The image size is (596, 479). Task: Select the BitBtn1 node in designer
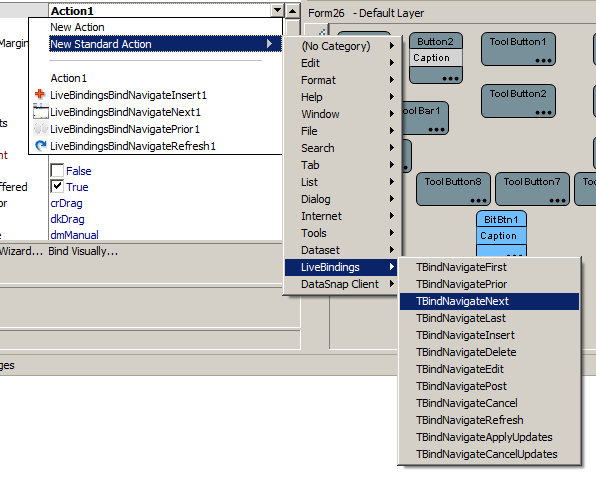click(501, 219)
